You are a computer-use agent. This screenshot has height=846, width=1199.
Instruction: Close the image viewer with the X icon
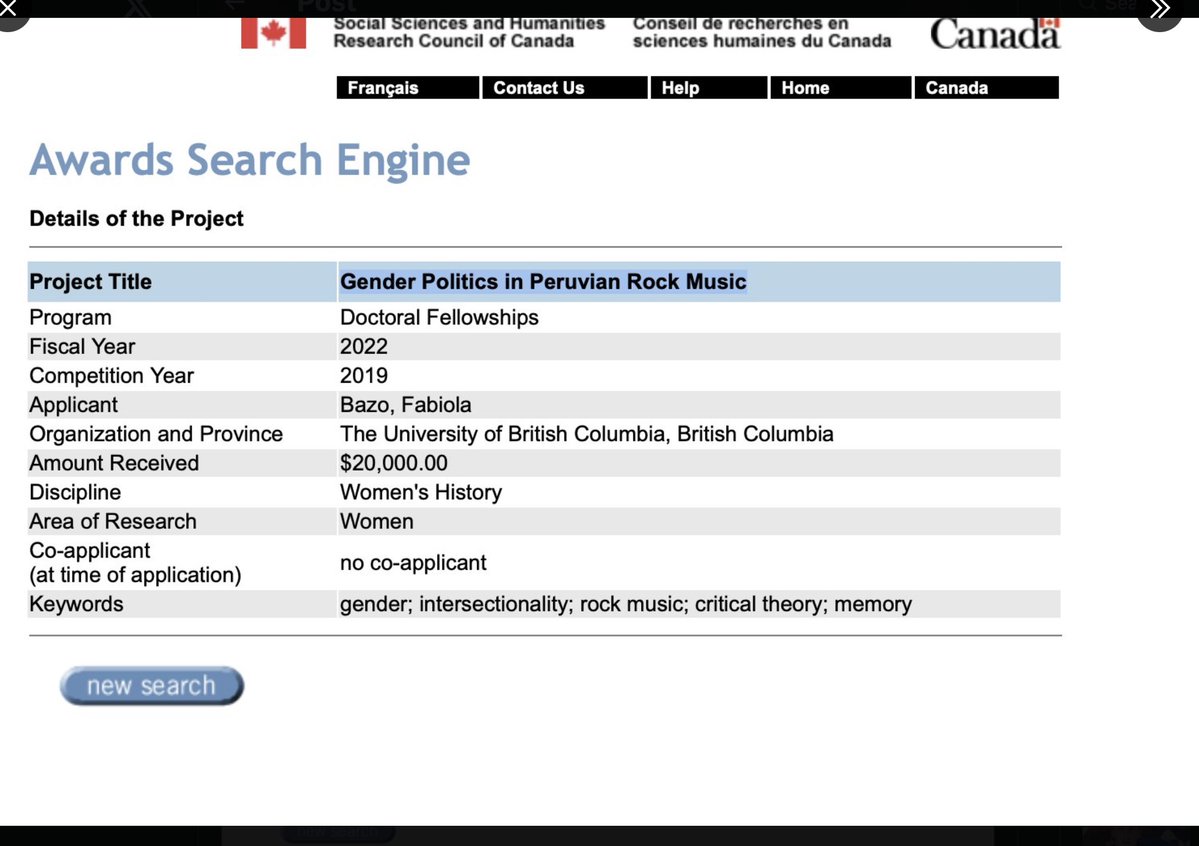tap(8, 8)
